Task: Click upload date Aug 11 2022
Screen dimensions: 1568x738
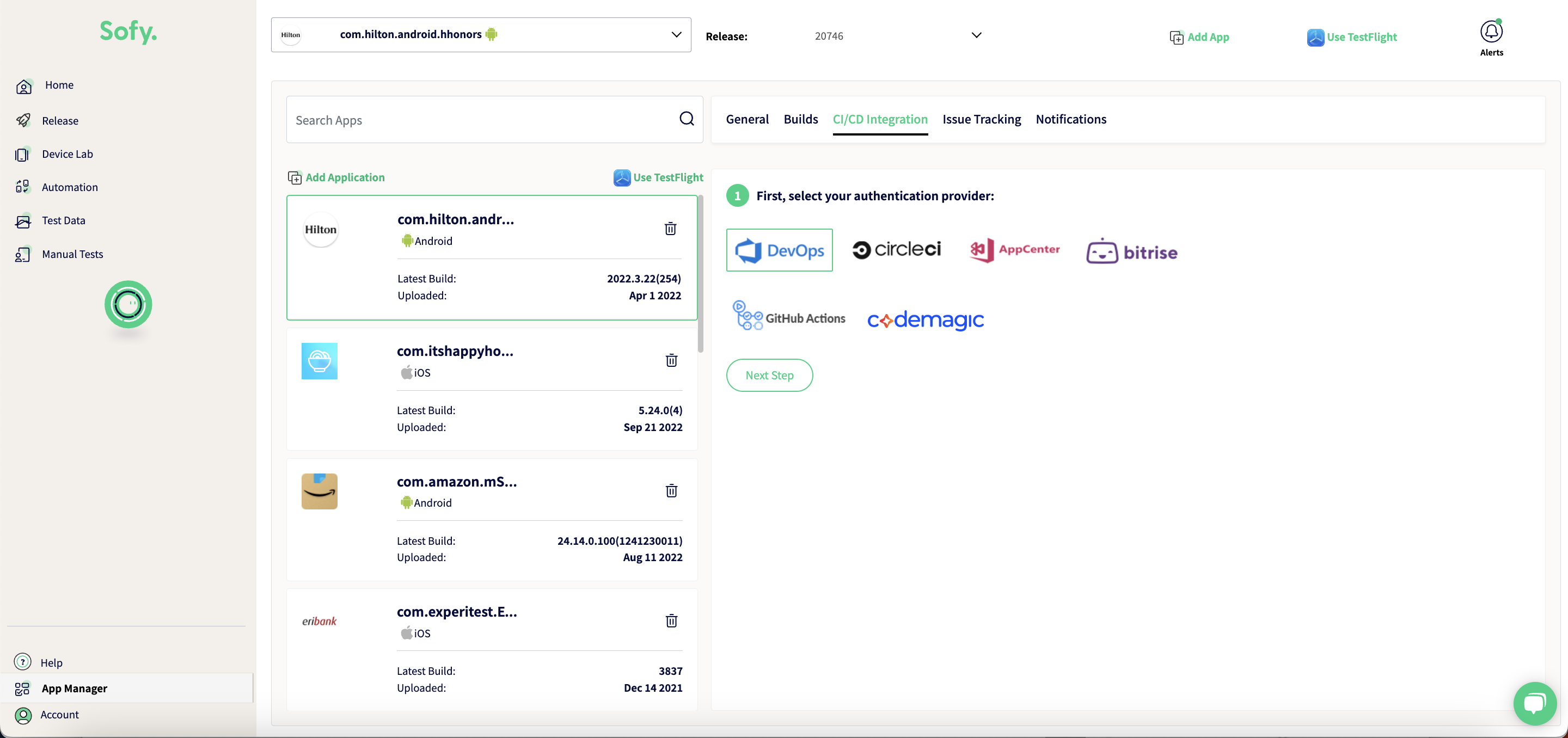Action: click(x=653, y=557)
